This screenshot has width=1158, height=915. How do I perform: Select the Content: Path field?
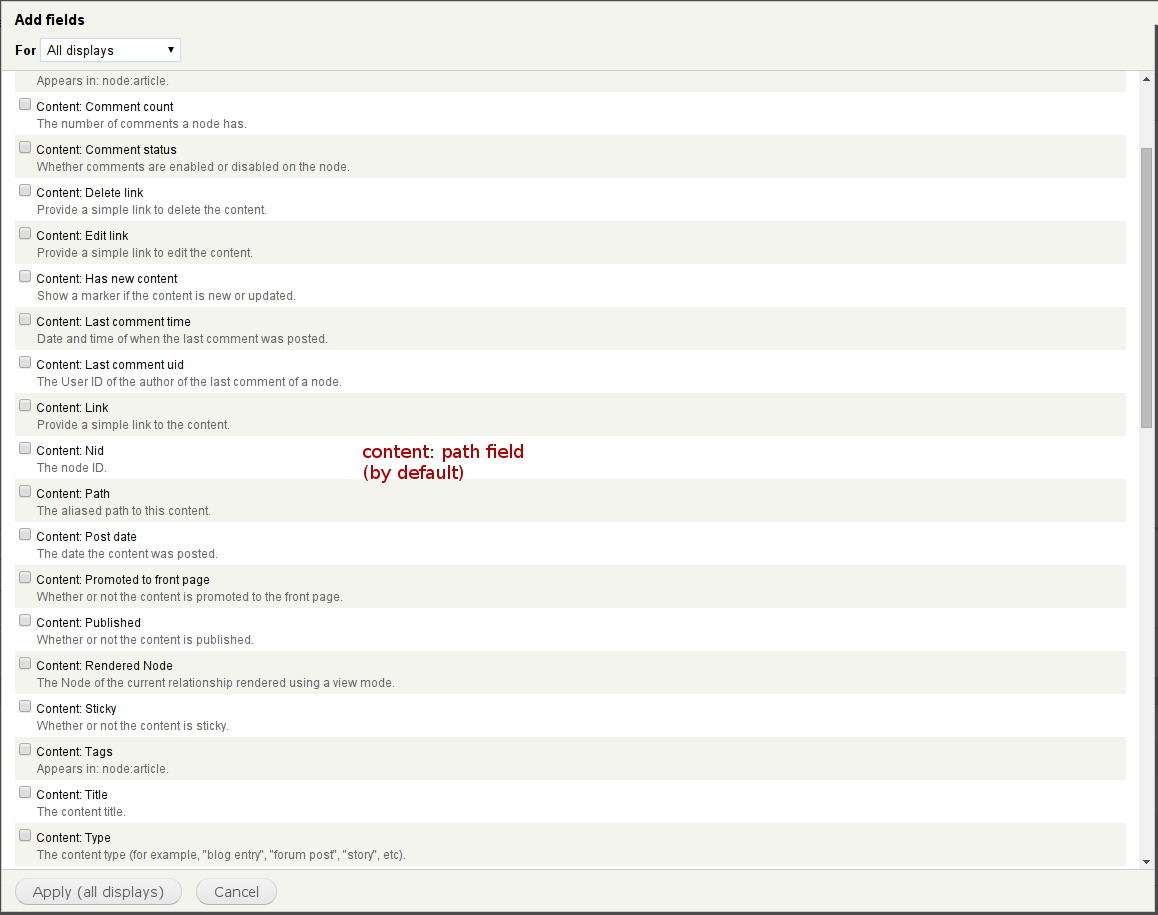25,490
